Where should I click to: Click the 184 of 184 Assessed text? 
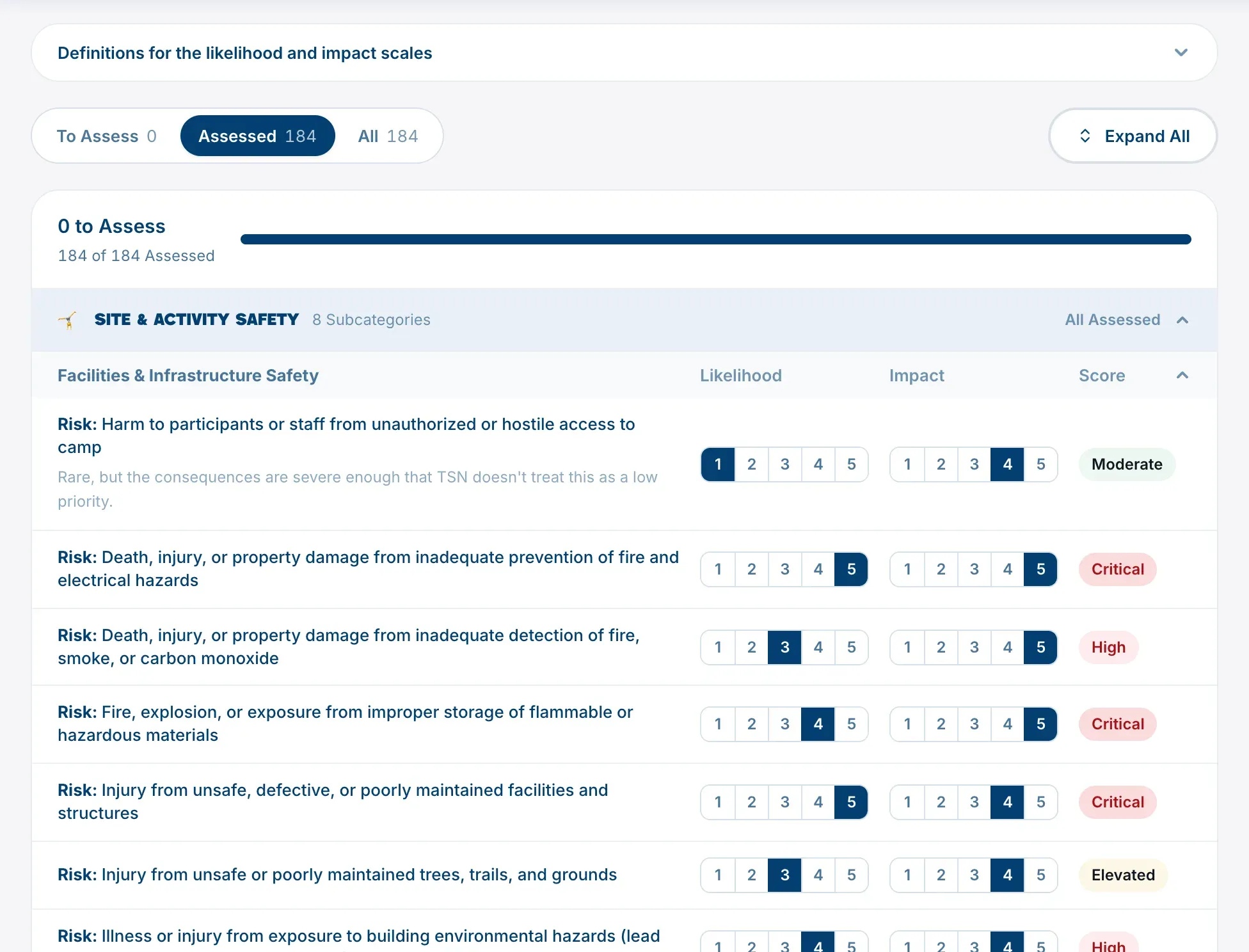click(136, 256)
